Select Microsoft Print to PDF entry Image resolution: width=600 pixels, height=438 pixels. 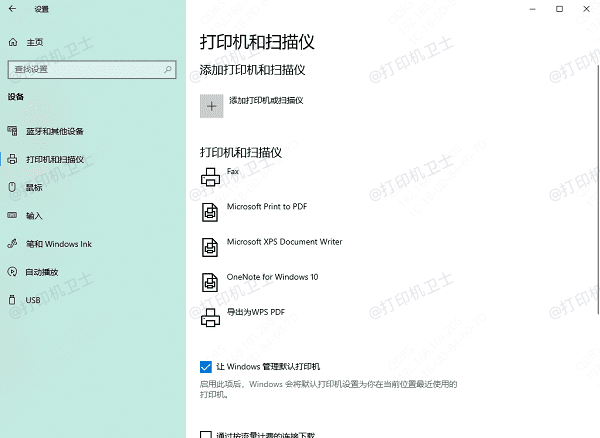(x=267, y=207)
